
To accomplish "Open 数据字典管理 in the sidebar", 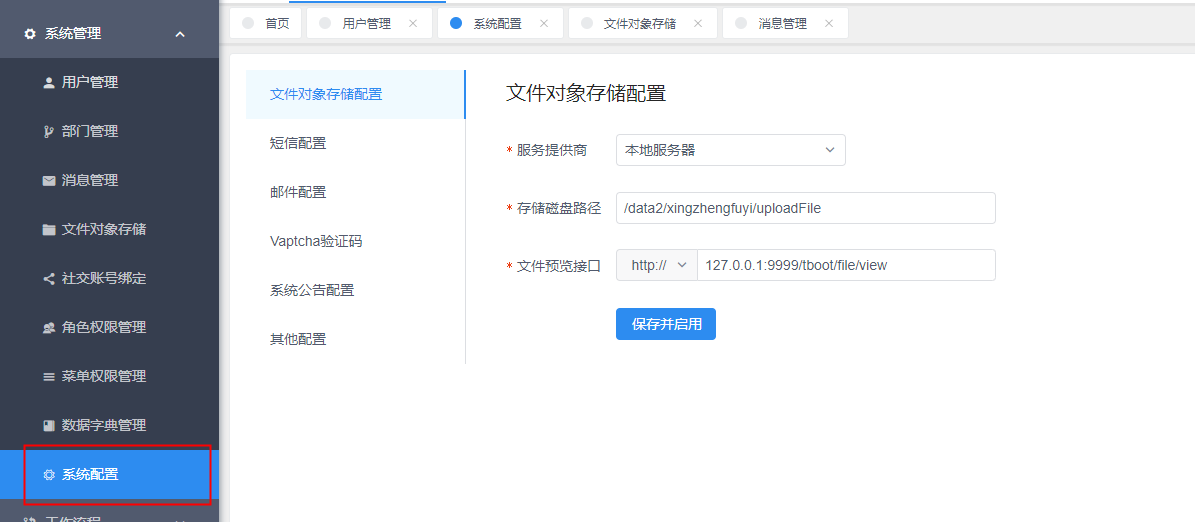I will [110, 425].
